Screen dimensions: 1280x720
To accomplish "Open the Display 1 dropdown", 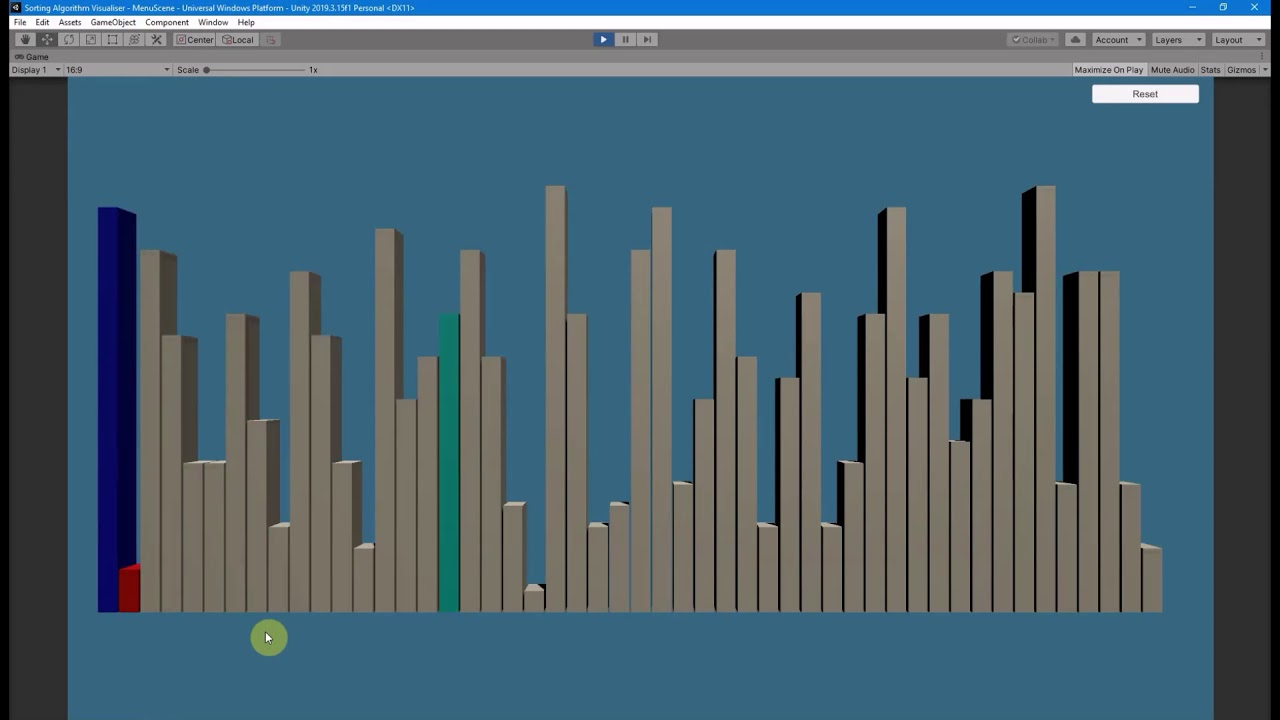I will (36, 70).
